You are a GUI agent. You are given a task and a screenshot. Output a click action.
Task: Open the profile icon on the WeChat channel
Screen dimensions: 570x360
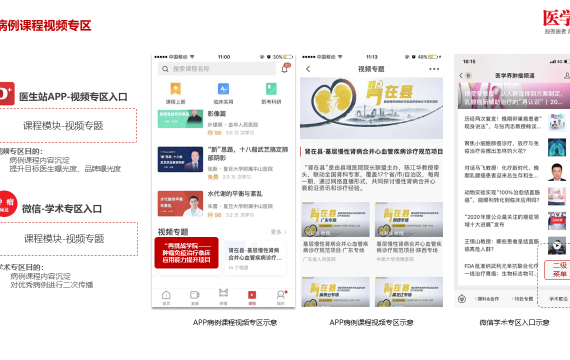click(566, 76)
